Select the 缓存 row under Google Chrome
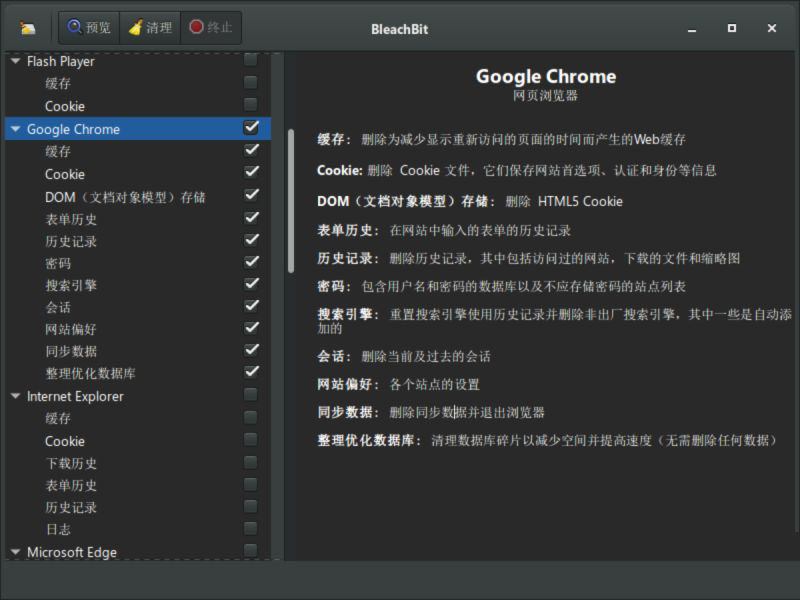The width and height of the screenshot is (800, 600). pos(58,152)
